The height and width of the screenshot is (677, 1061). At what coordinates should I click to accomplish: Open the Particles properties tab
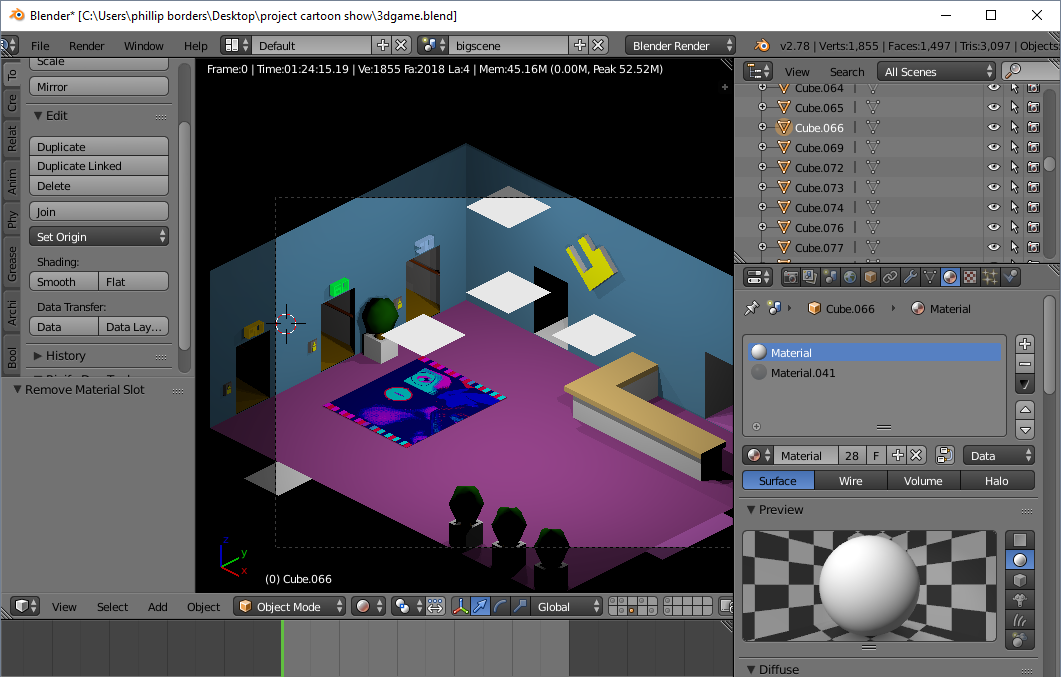[x=990, y=277]
